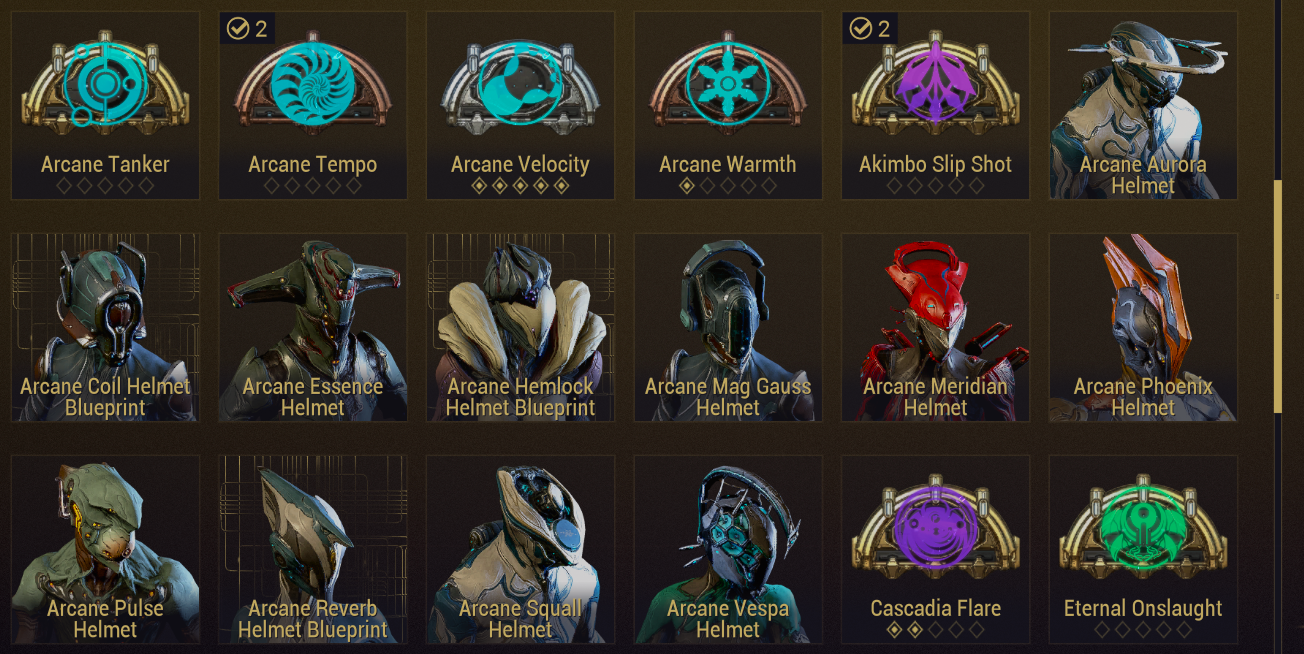The image size is (1304, 654).
Task: Click the Arcane Velocity rank diamonds
Action: point(520,186)
